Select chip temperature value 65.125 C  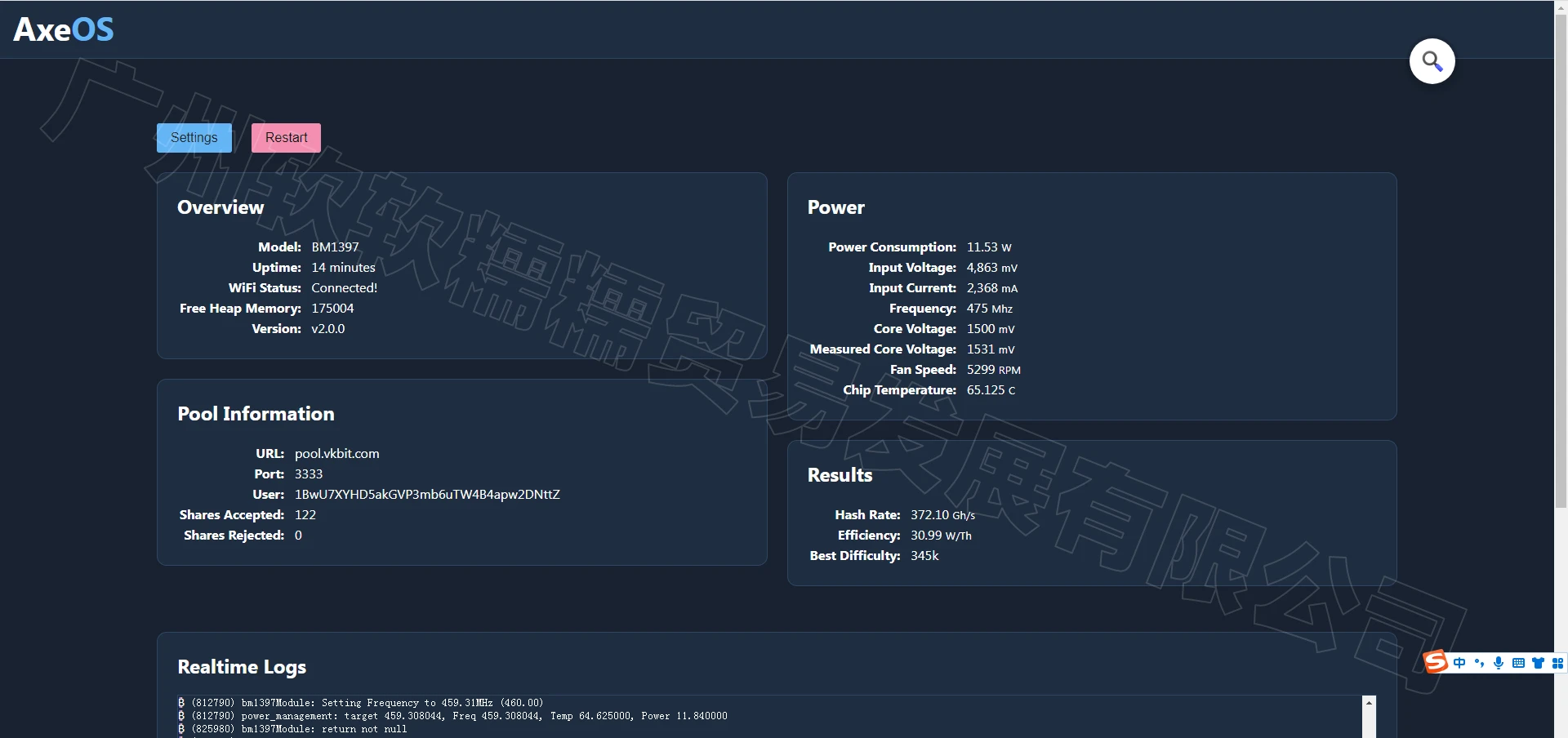991,390
